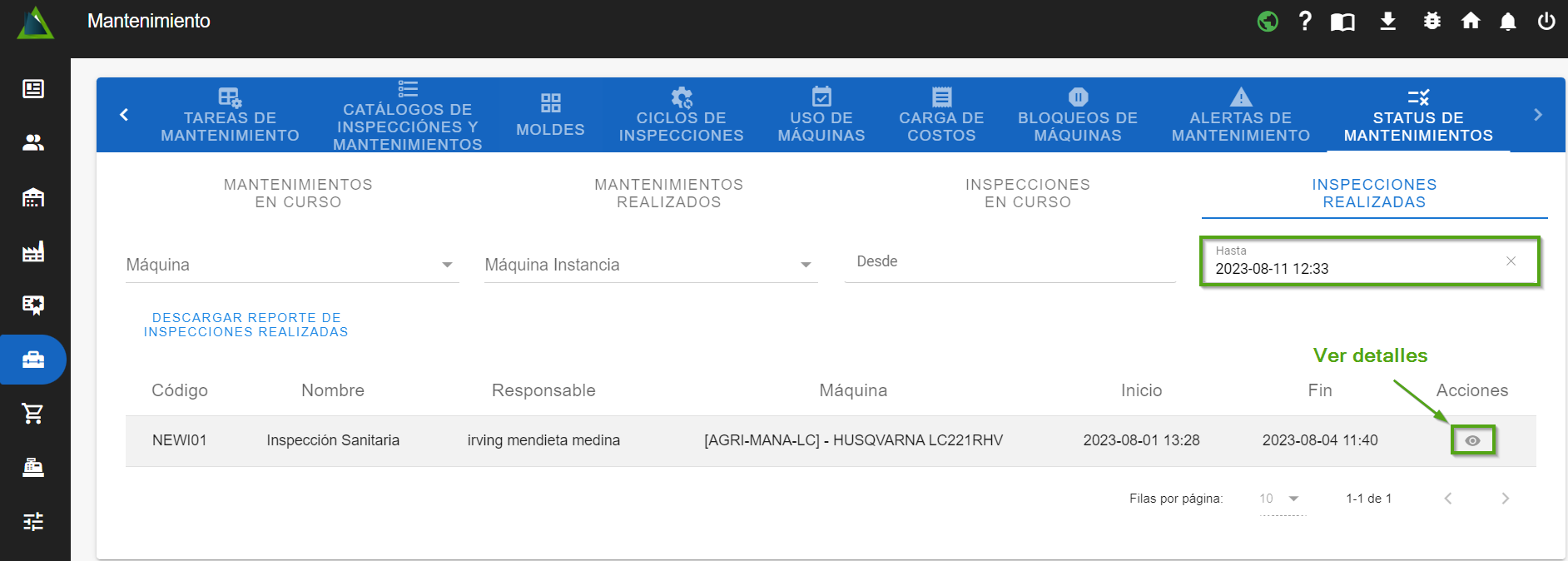
Task: Switch to Mantenimientos Realizados tab
Action: point(668,193)
